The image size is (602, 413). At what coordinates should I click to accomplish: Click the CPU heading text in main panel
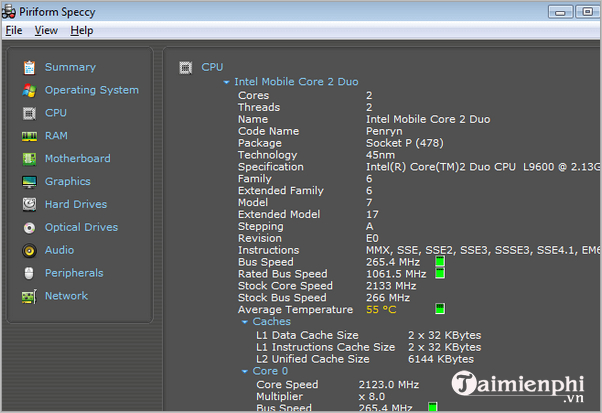point(212,67)
